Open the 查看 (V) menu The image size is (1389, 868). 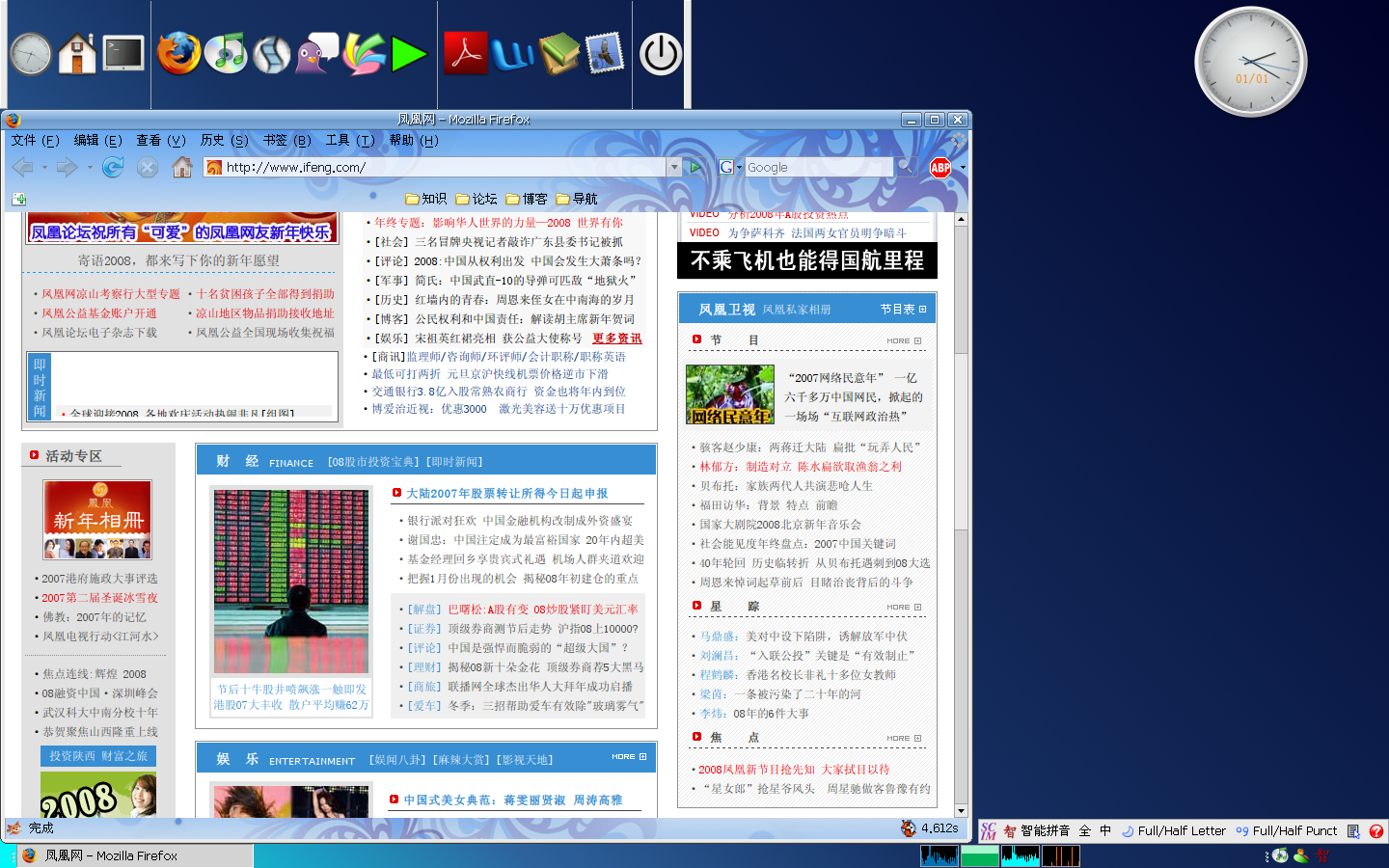(x=161, y=140)
